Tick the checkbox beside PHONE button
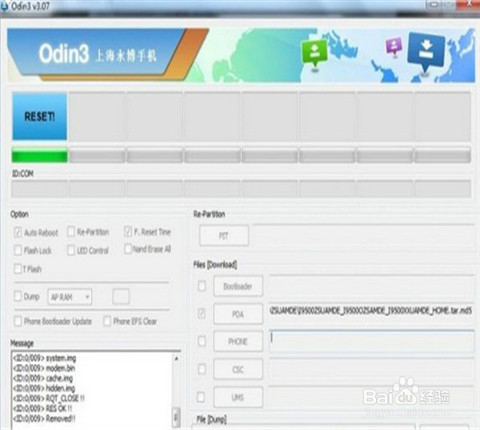Image resolution: width=480 pixels, height=430 pixels. (202, 341)
